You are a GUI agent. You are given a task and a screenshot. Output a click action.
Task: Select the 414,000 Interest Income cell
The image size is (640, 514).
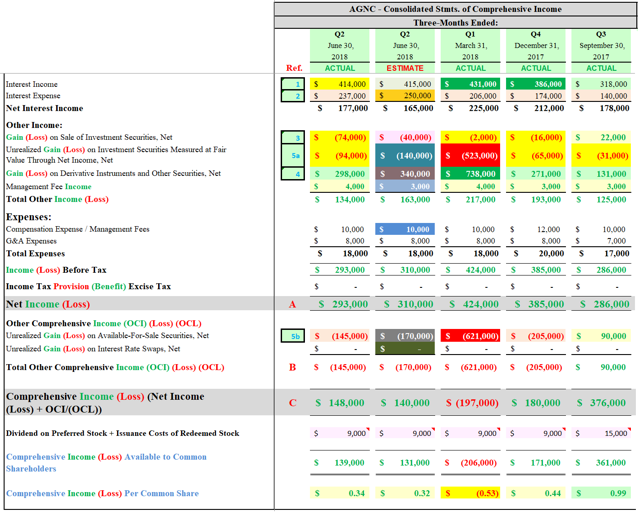340,84
